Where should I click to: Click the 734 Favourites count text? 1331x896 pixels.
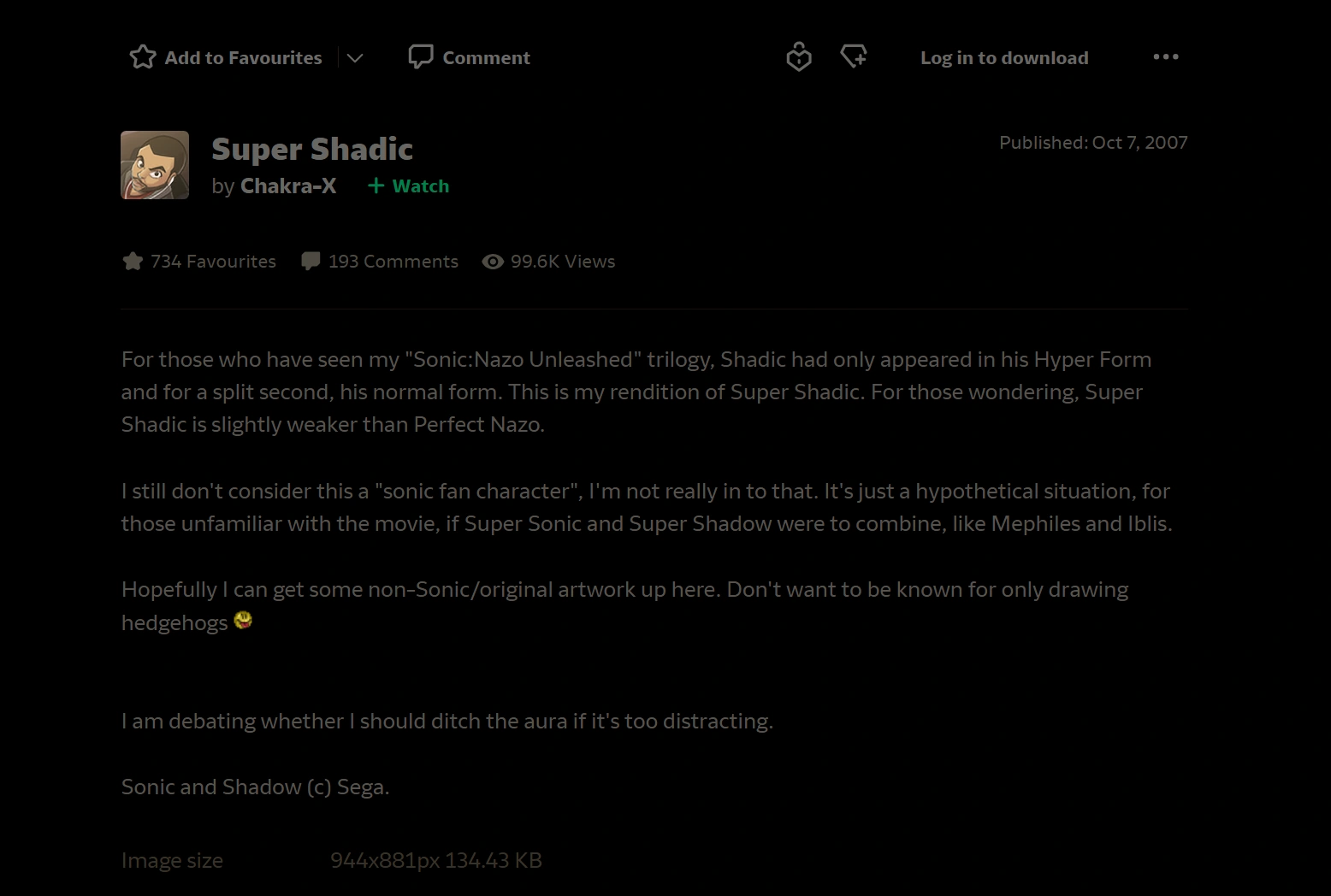click(x=214, y=262)
